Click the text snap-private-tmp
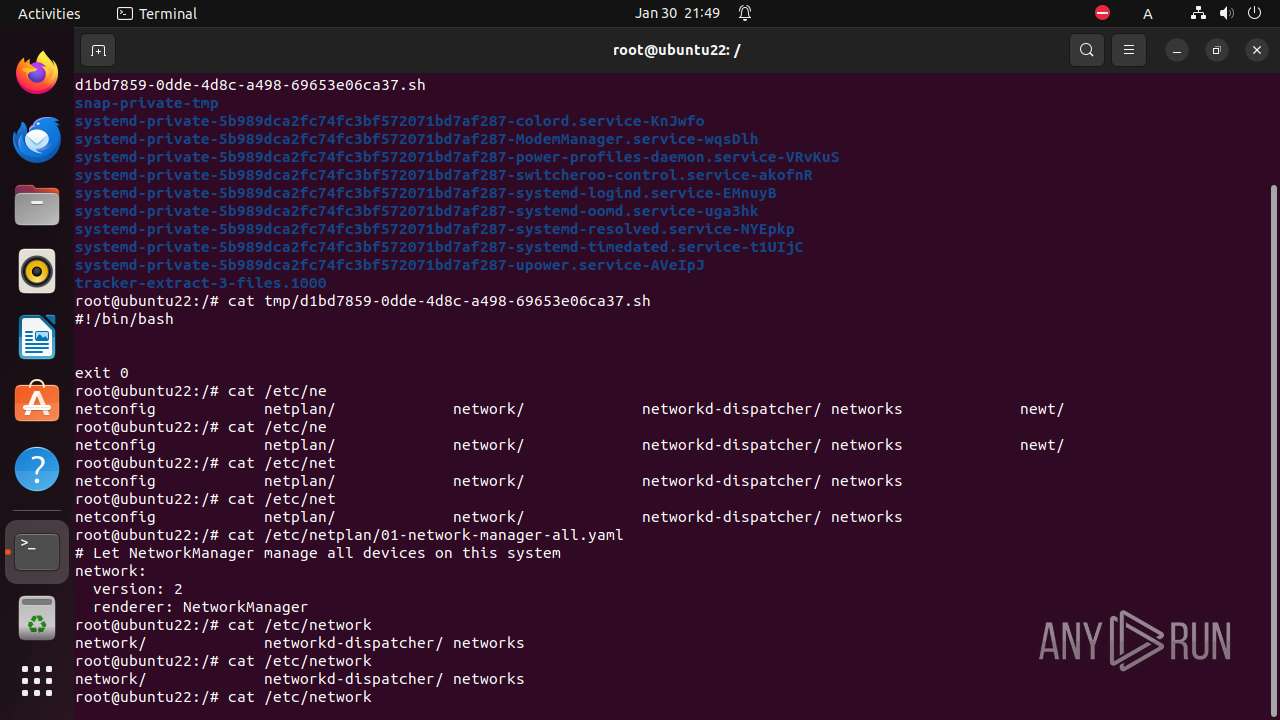 pos(147,103)
